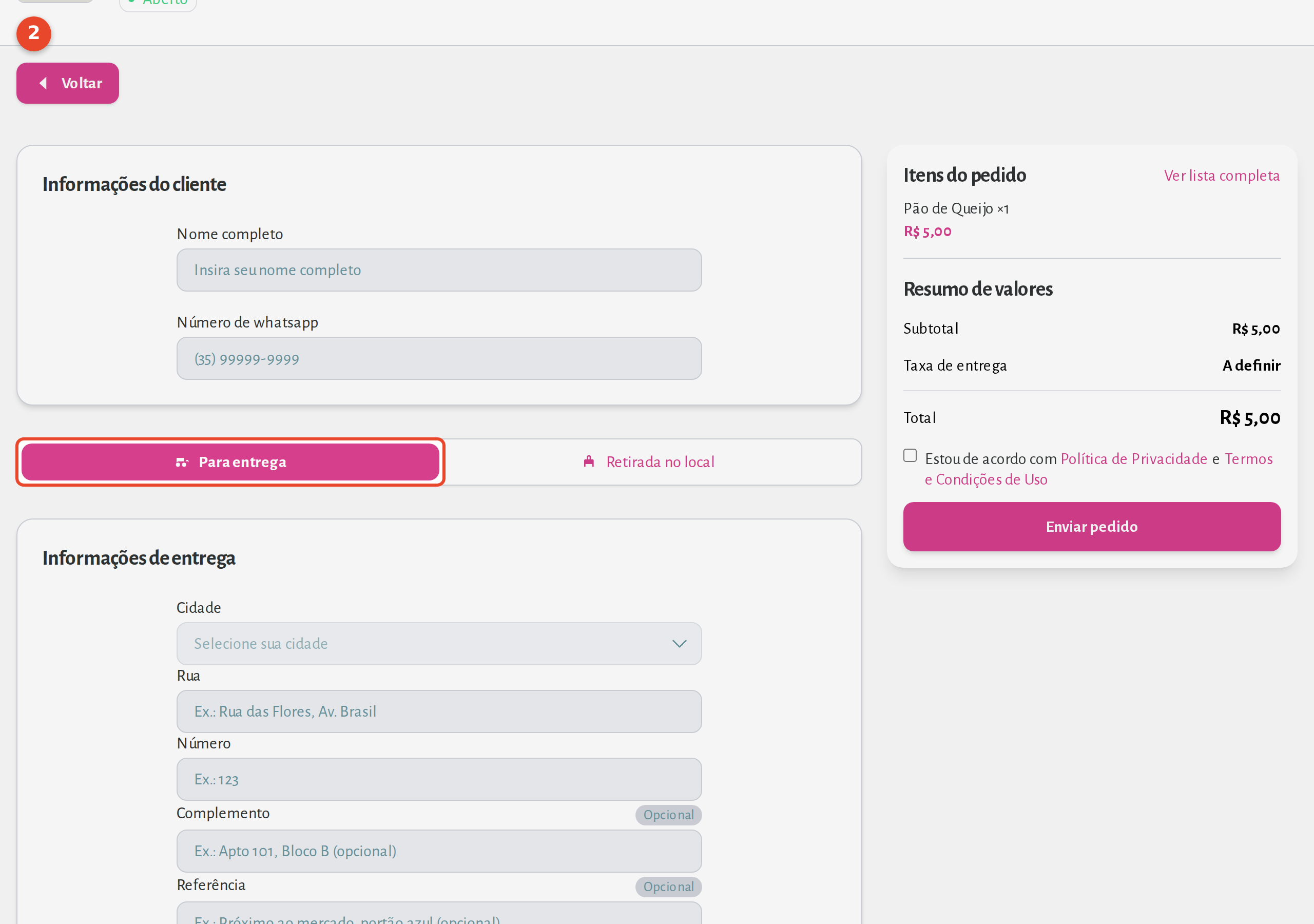
Task: Click the Subtotal label
Action: (x=931, y=329)
